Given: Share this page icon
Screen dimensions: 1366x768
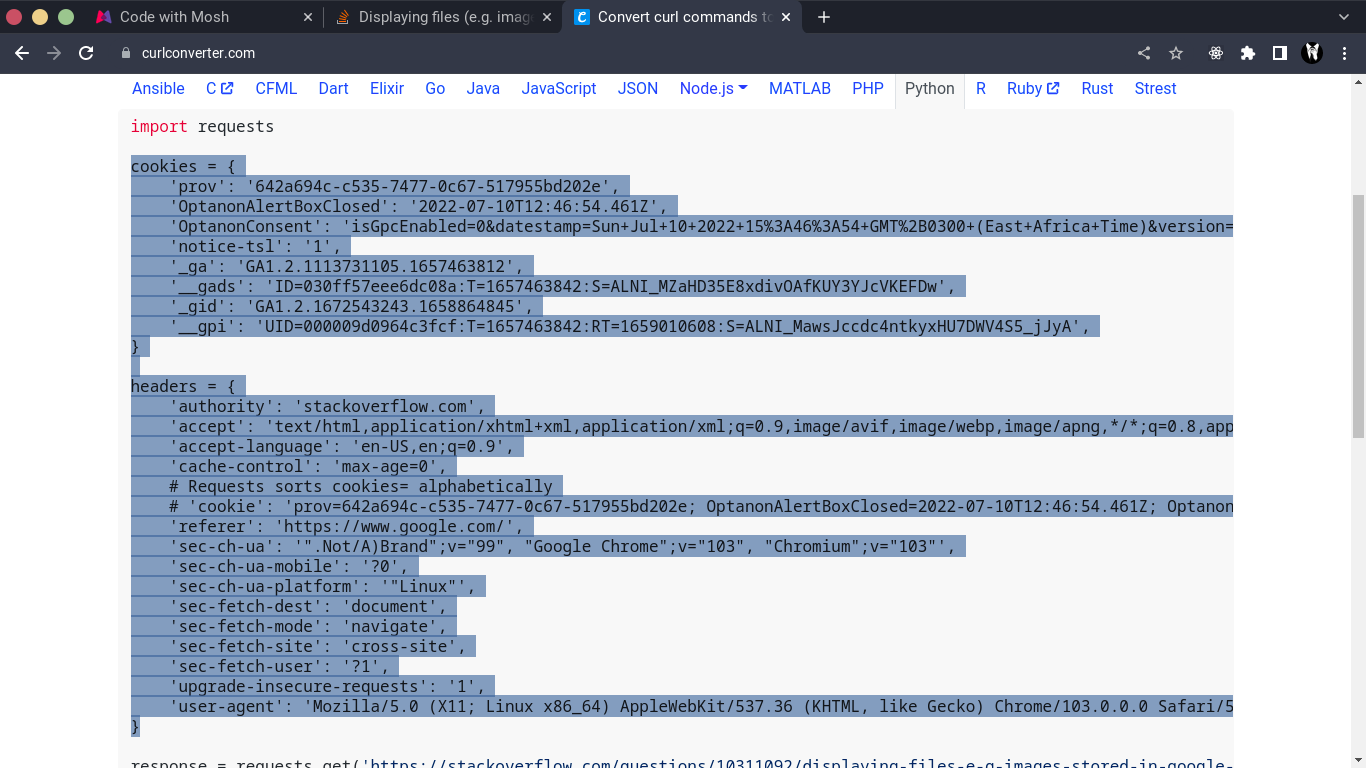Looking at the screenshot, I should [1144, 53].
